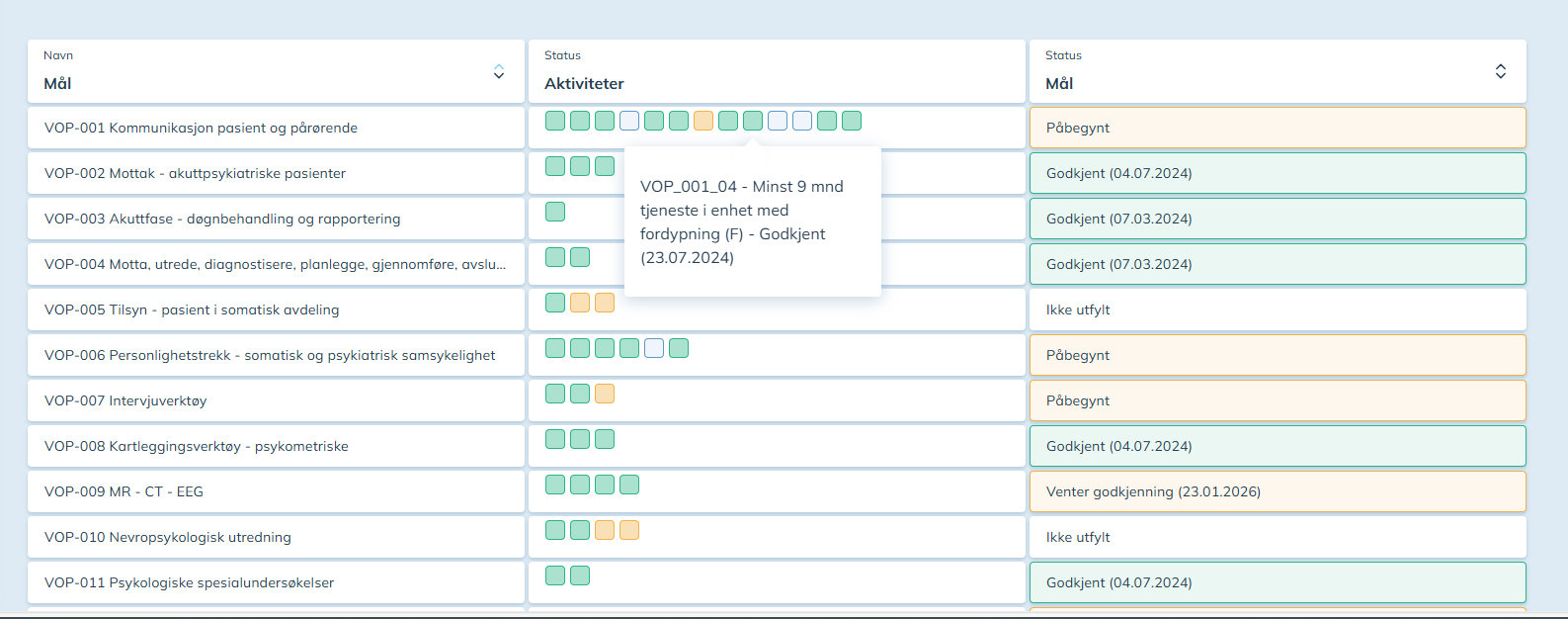1568x619 pixels.
Task: Click the orange activity square in VOP-007 row
Action: click(605, 394)
